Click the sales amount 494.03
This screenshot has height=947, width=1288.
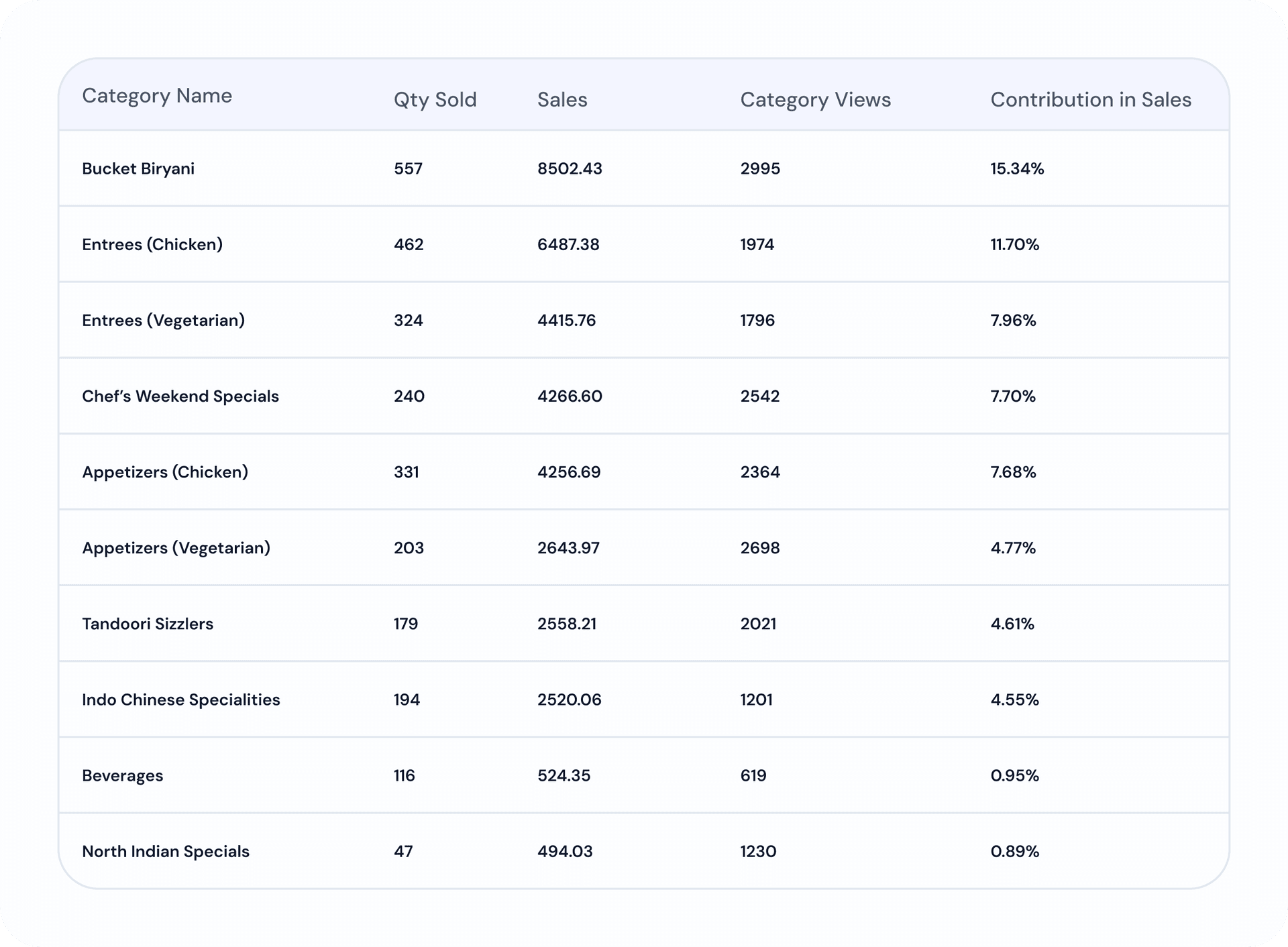[x=565, y=851]
